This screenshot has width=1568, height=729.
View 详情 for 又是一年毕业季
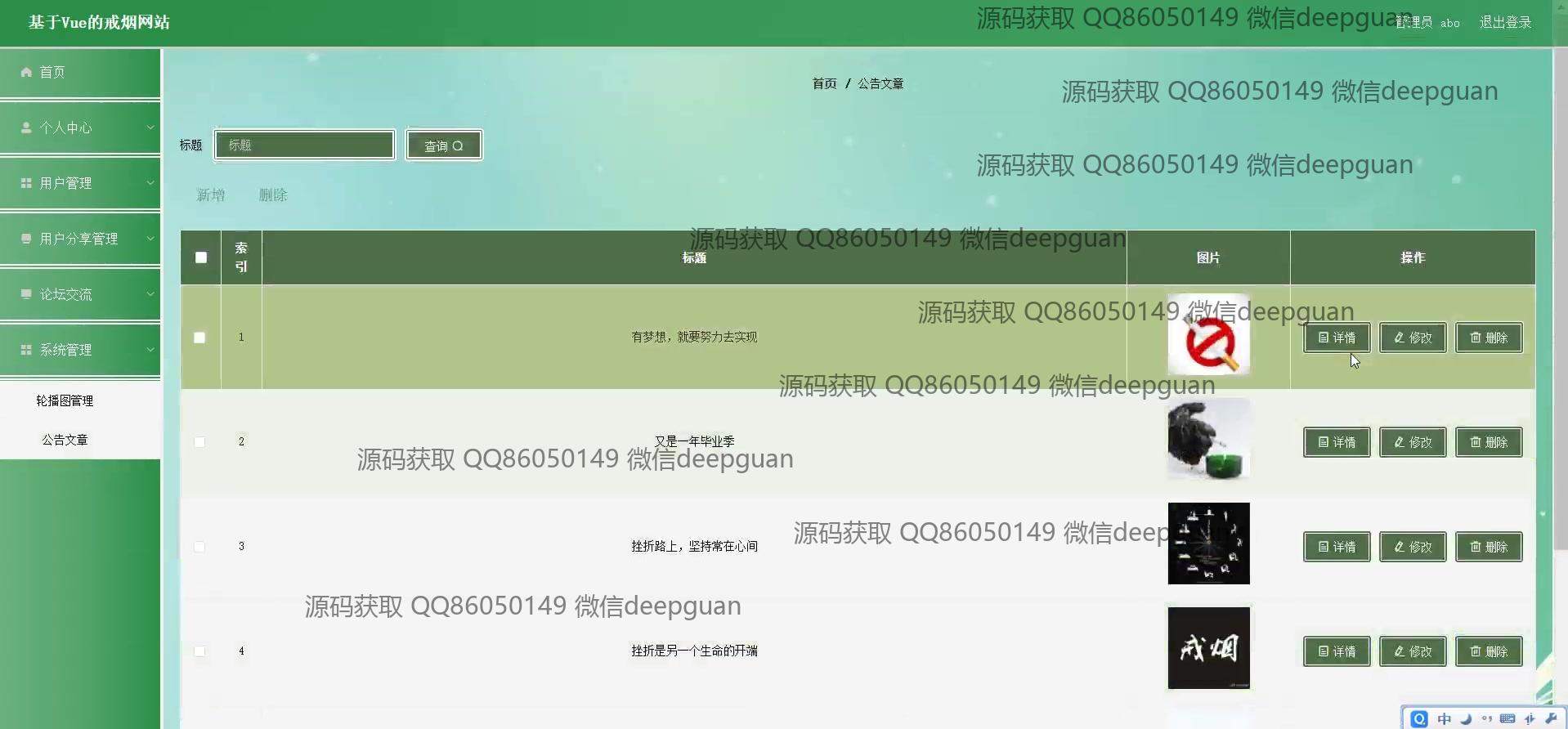(1337, 442)
